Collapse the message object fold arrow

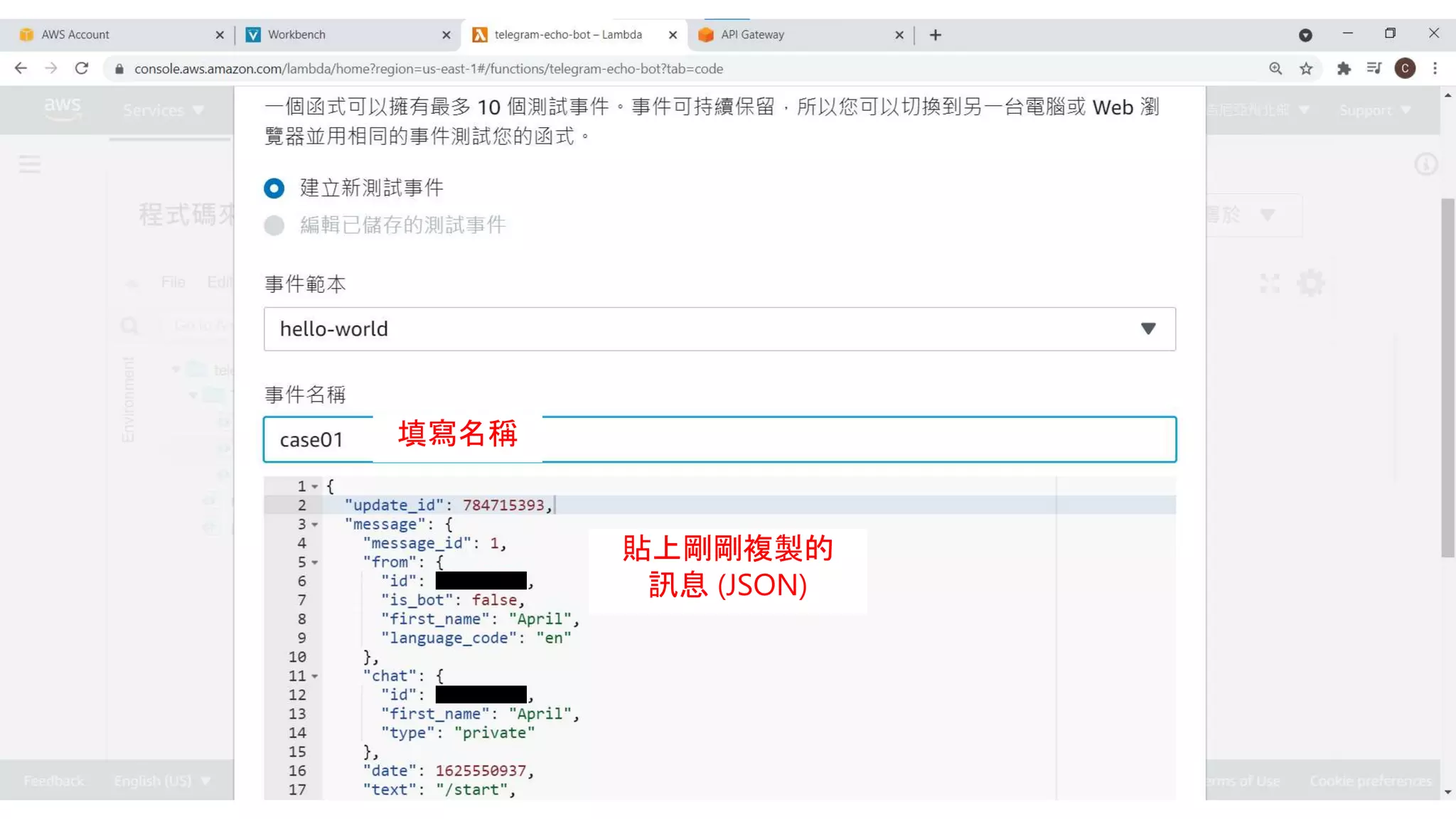pos(315,525)
